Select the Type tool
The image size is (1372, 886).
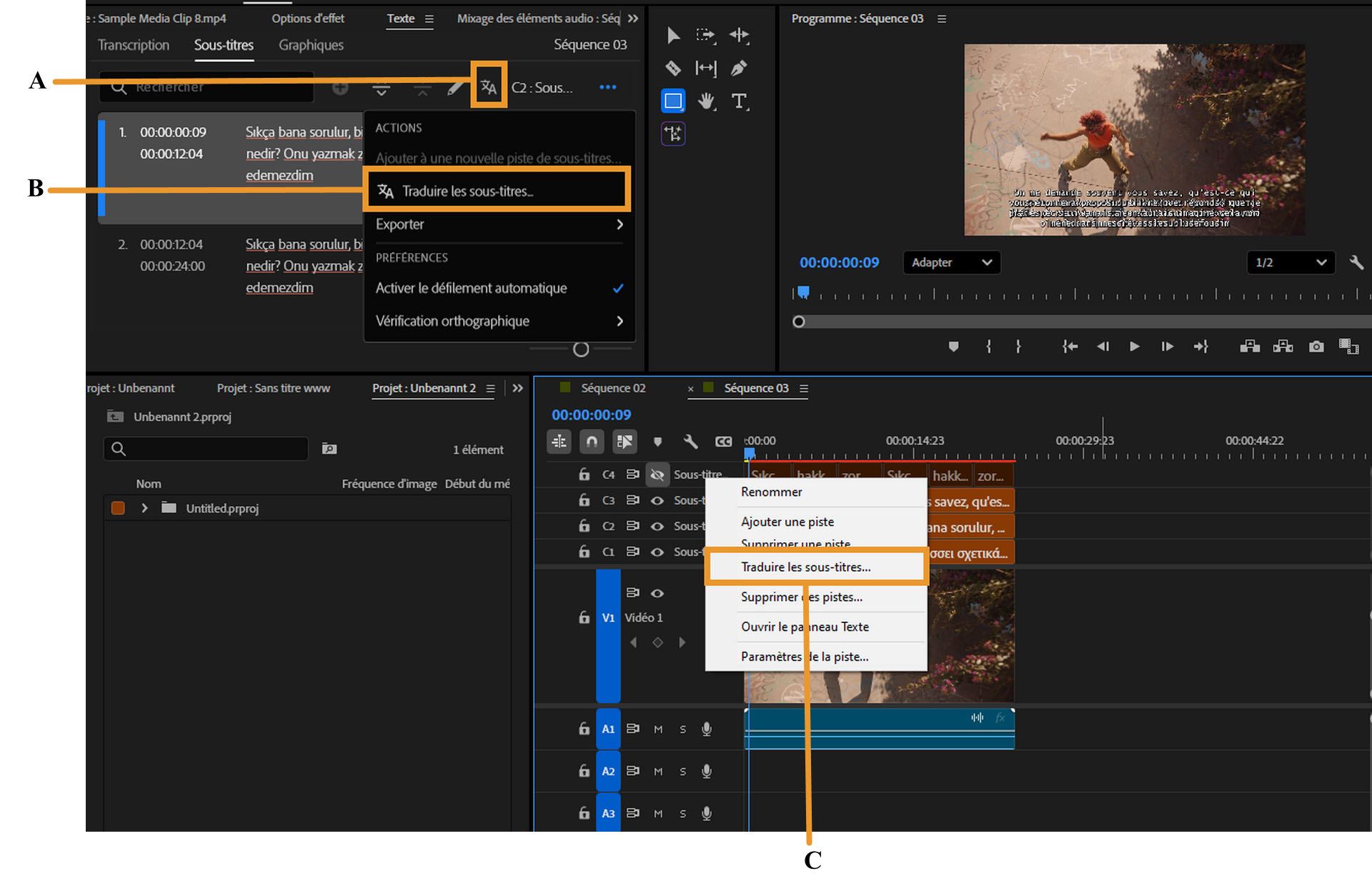tap(741, 101)
